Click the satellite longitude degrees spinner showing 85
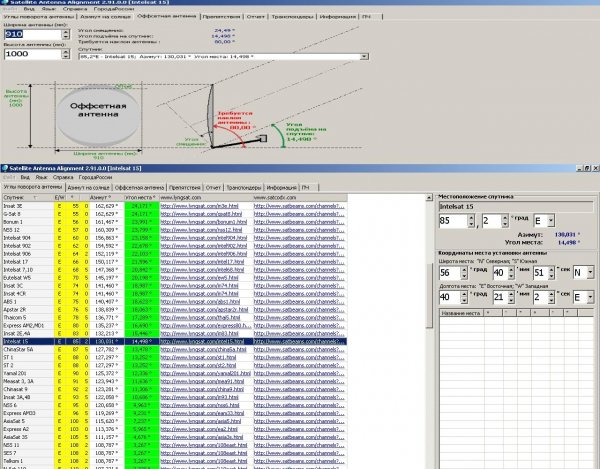The height and width of the screenshot is (469, 600). [457, 221]
